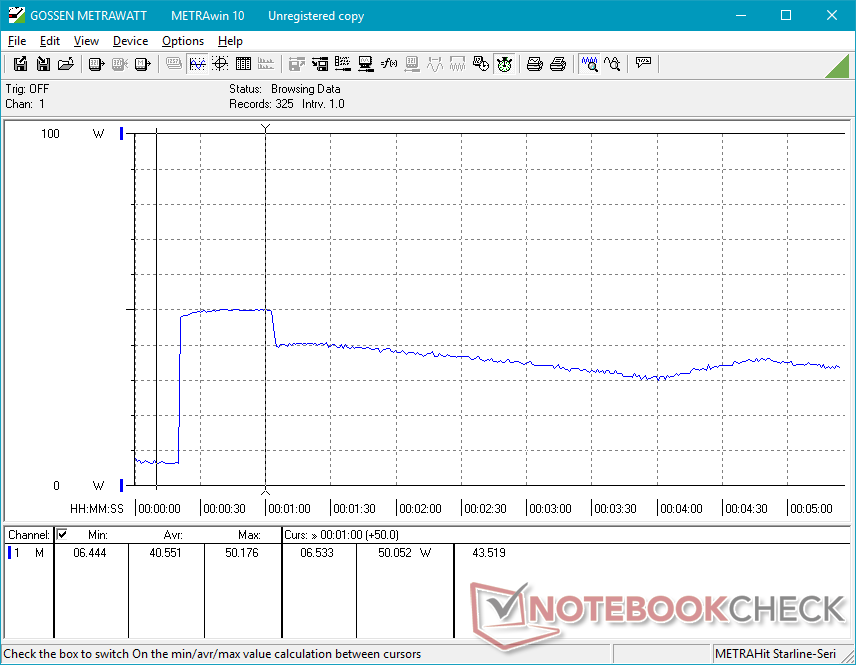Open a file with the folder icon
The height and width of the screenshot is (665, 856).
pos(66,64)
